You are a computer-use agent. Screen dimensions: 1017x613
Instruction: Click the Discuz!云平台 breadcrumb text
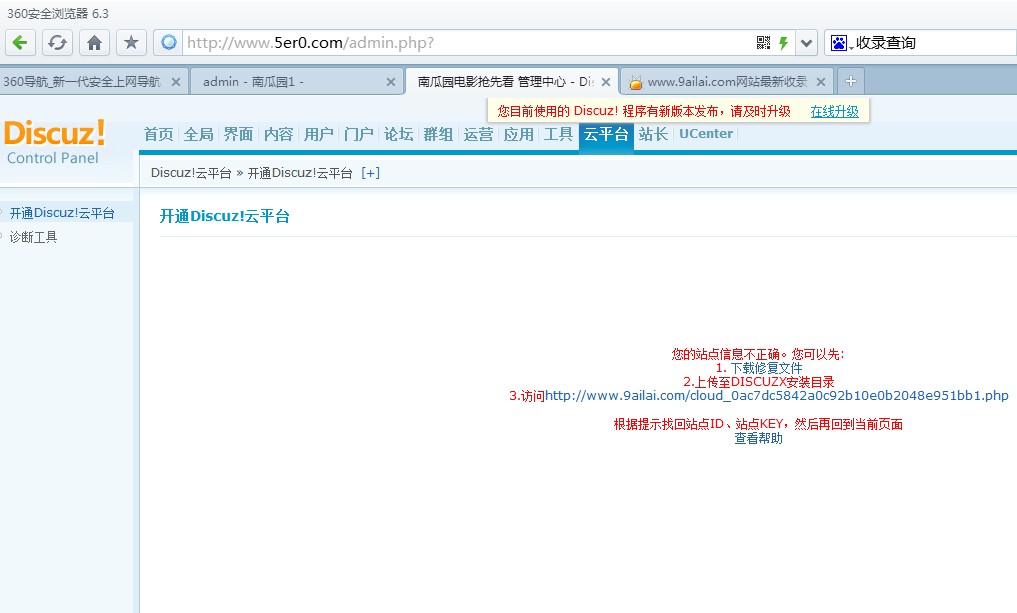click(191, 173)
